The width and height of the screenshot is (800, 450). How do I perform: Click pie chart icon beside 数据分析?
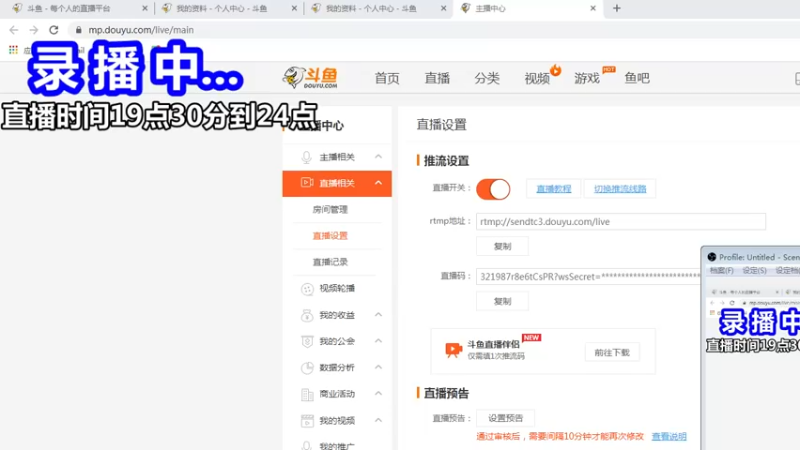(307, 367)
